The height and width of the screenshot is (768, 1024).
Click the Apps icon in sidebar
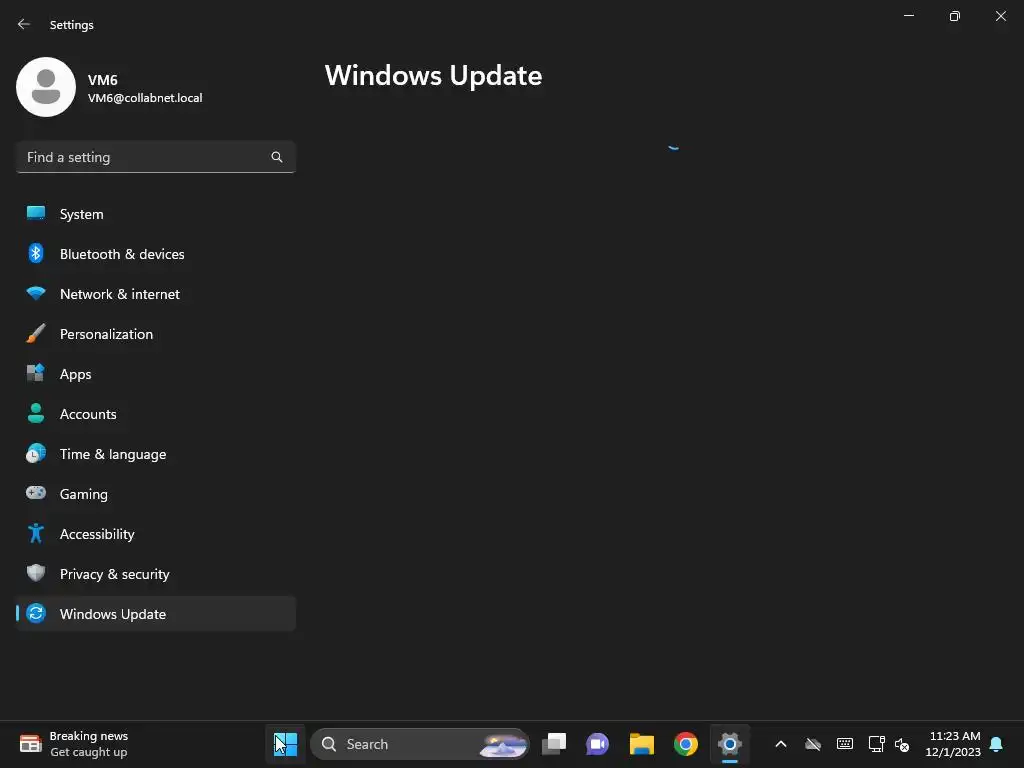(x=36, y=373)
